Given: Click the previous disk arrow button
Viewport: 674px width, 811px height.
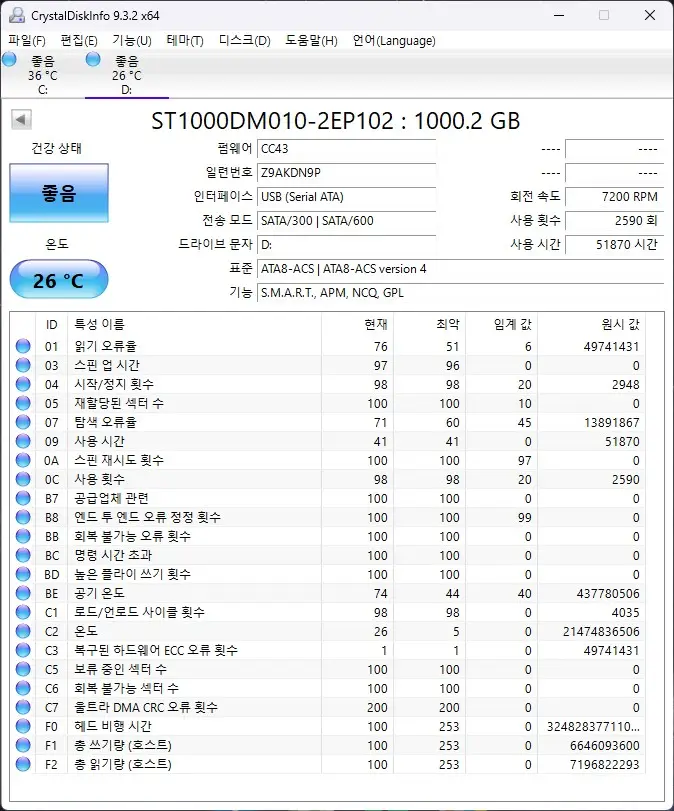Looking at the screenshot, I should click(21, 119).
